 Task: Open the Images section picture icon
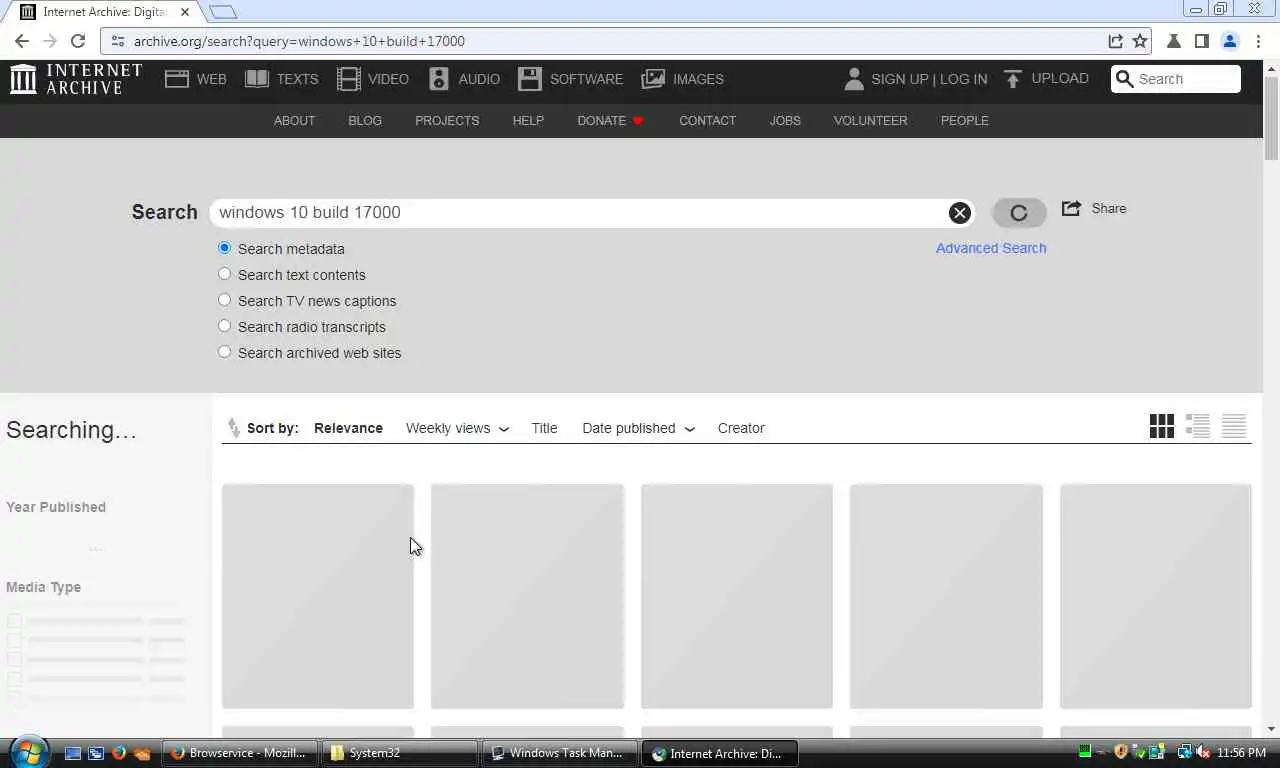coord(653,79)
